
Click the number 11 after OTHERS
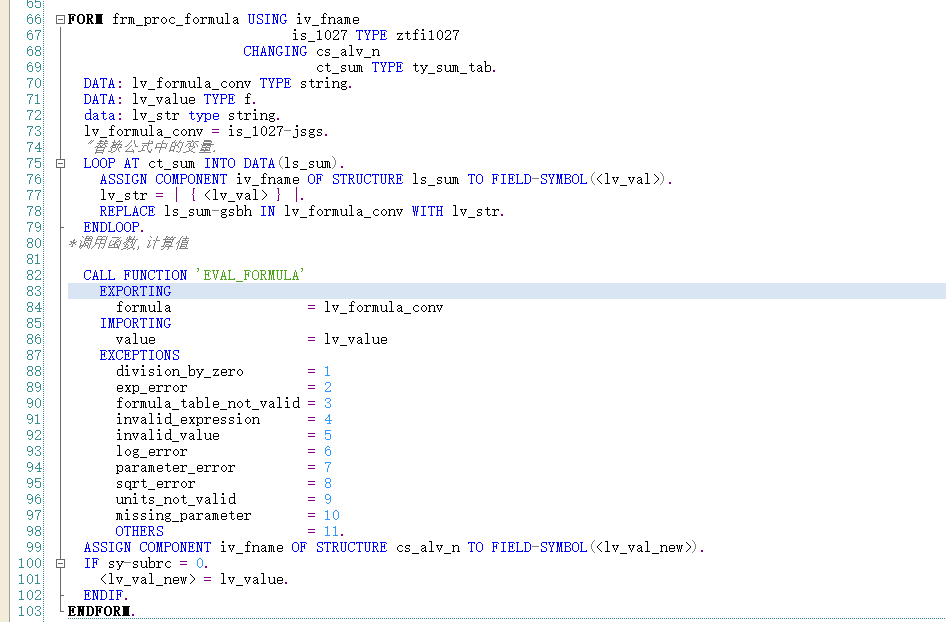tap(331, 532)
